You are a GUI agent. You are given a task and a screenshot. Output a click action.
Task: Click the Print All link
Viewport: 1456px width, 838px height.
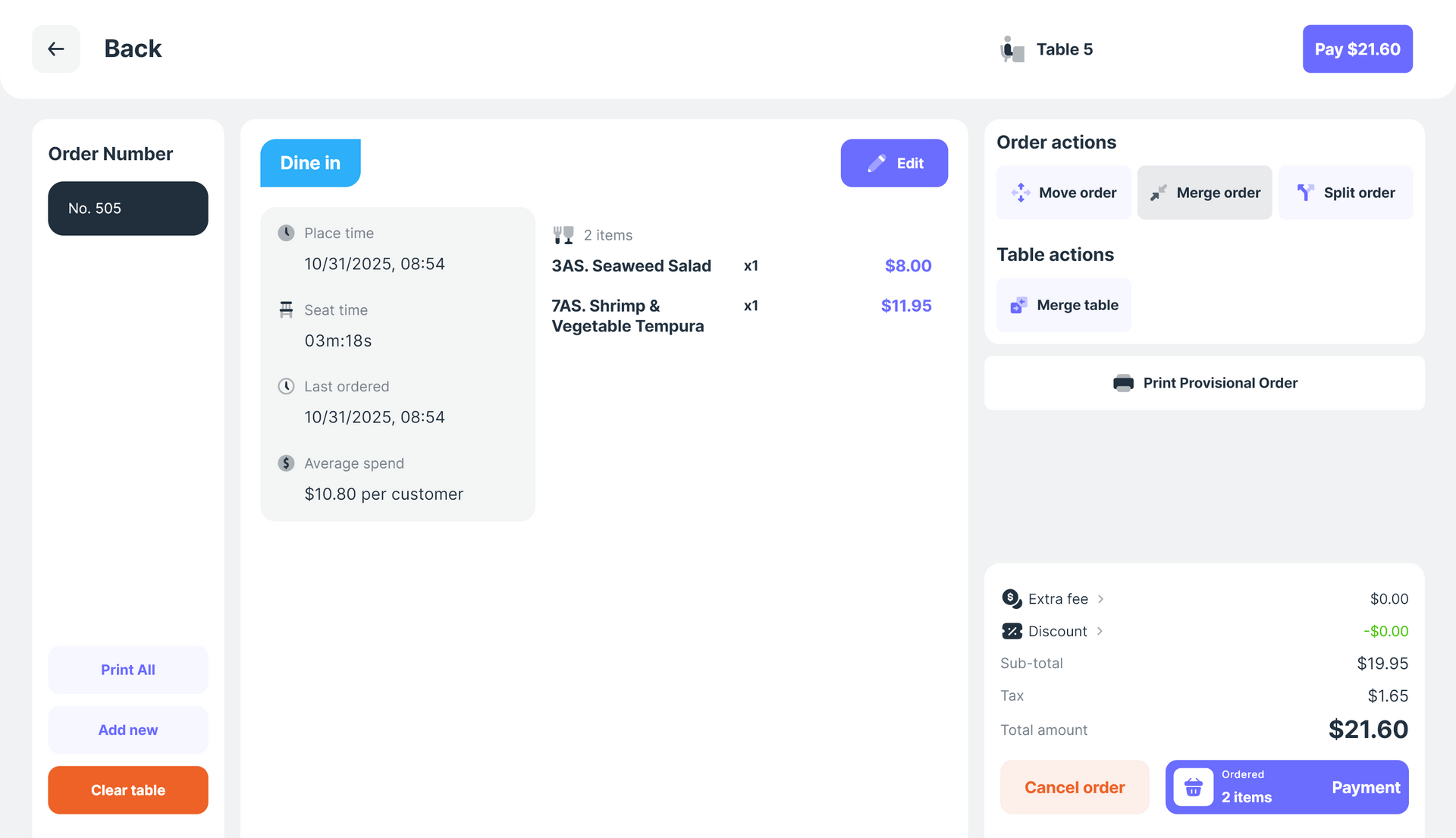point(127,670)
